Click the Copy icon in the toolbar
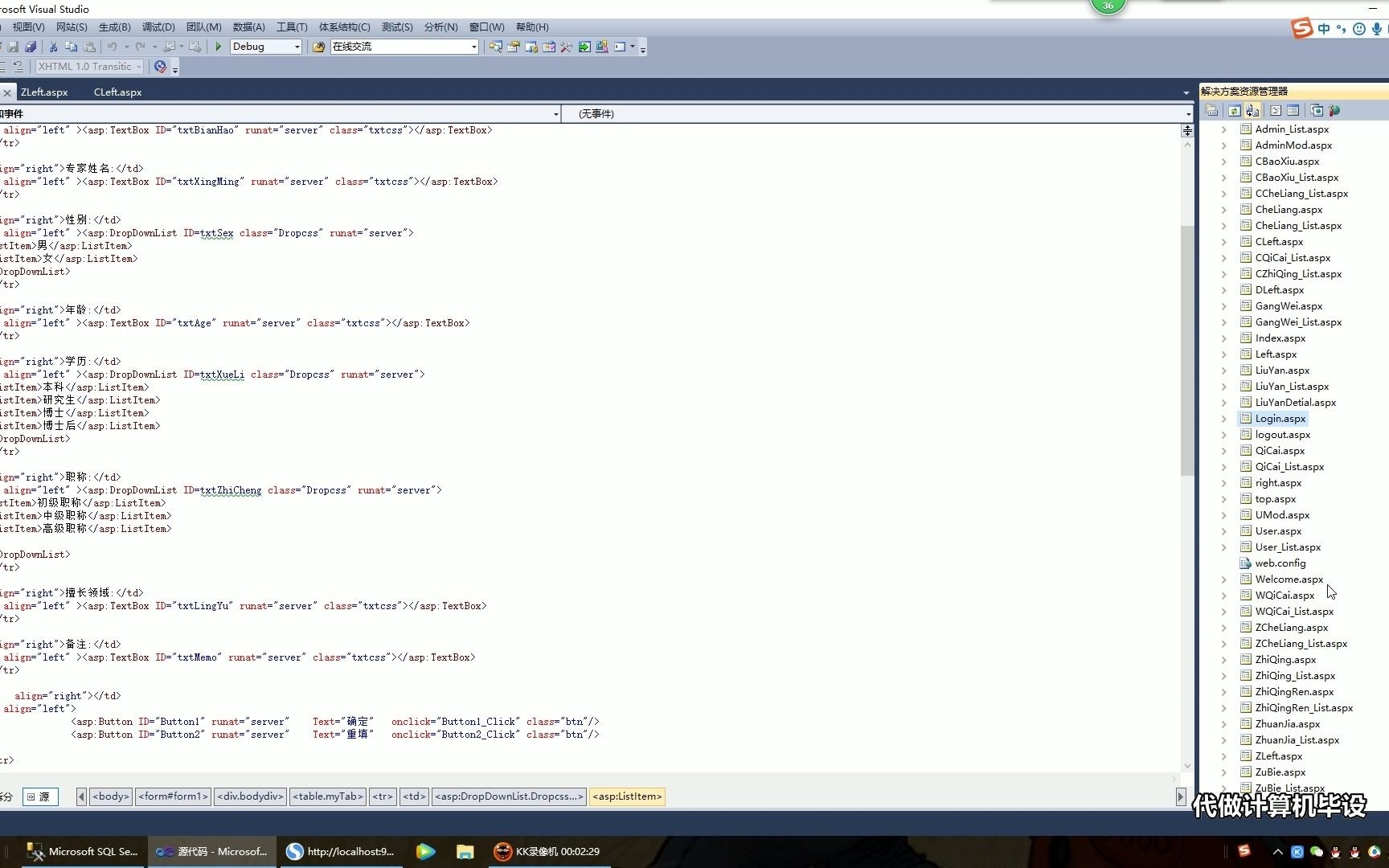Screen dimensions: 1389x868 71,47
